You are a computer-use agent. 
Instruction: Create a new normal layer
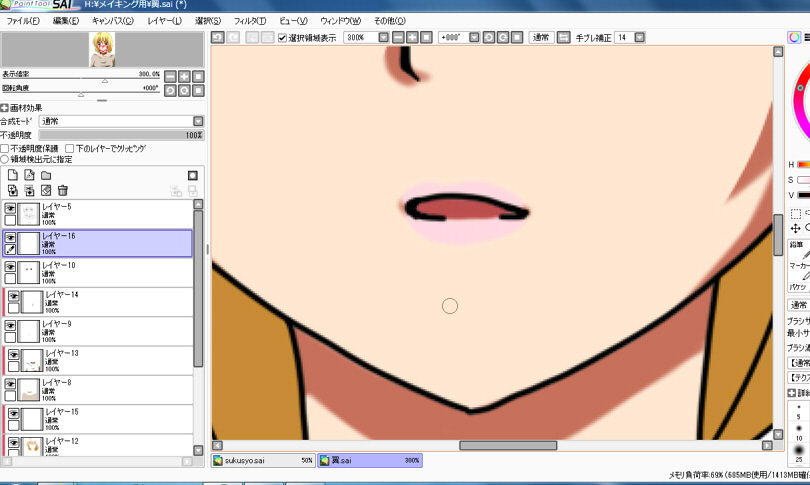(x=12, y=175)
